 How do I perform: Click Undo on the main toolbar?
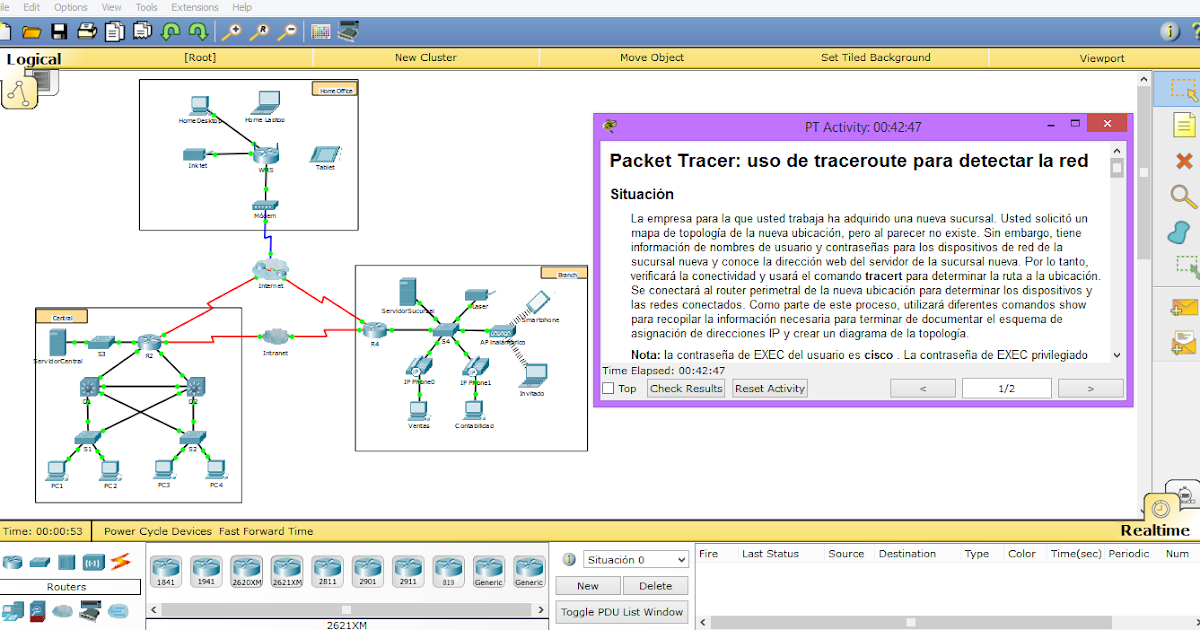click(x=168, y=31)
